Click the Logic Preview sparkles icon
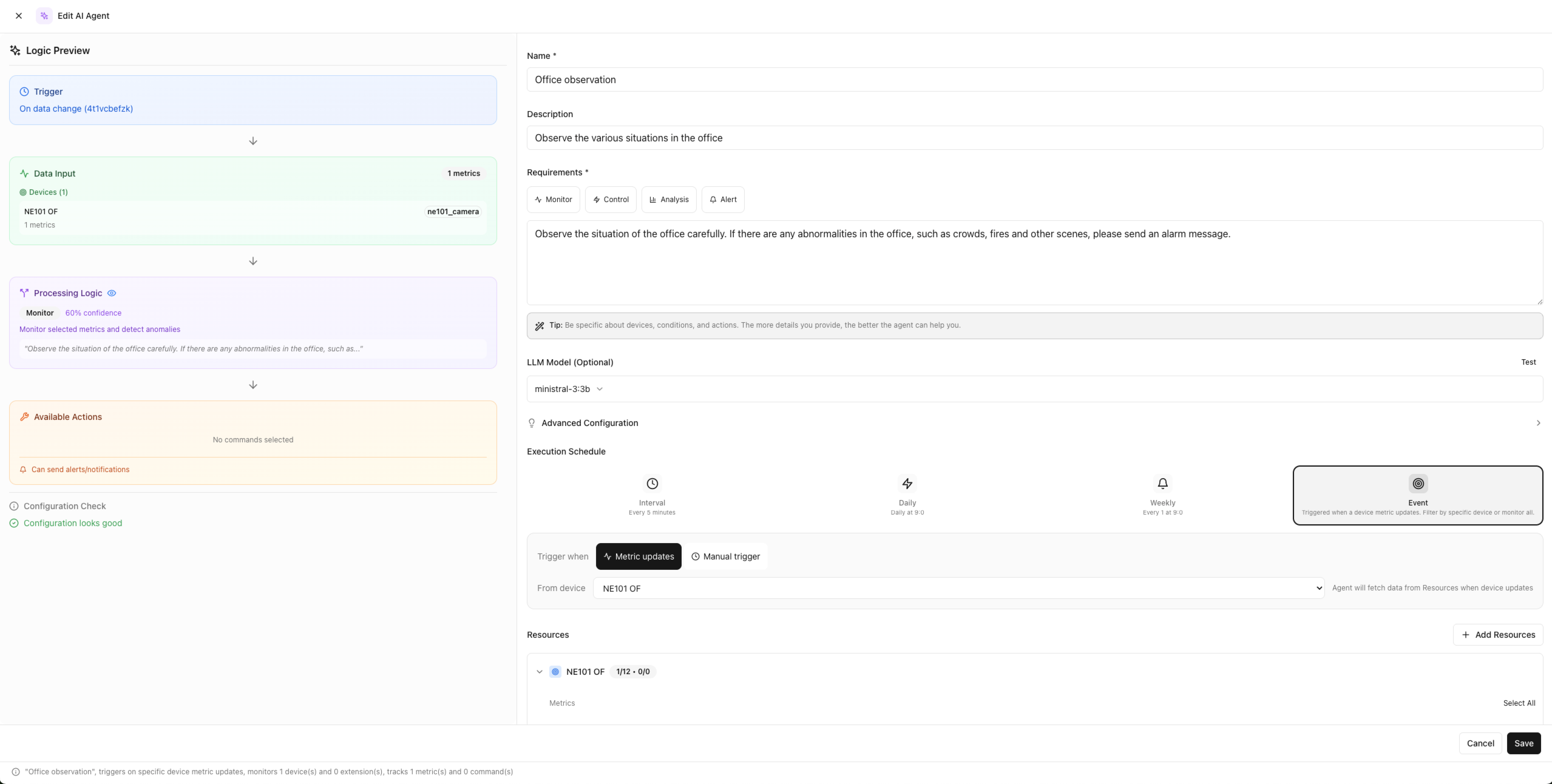1552x784 pixels. tap(16, 50)
